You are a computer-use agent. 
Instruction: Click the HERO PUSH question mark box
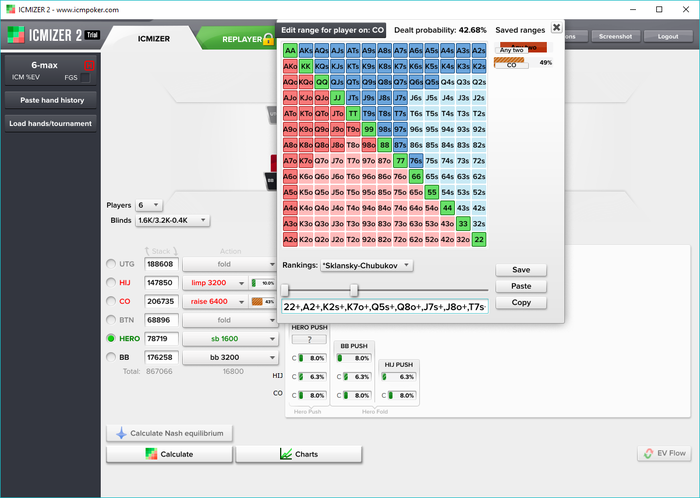(309, 339)
